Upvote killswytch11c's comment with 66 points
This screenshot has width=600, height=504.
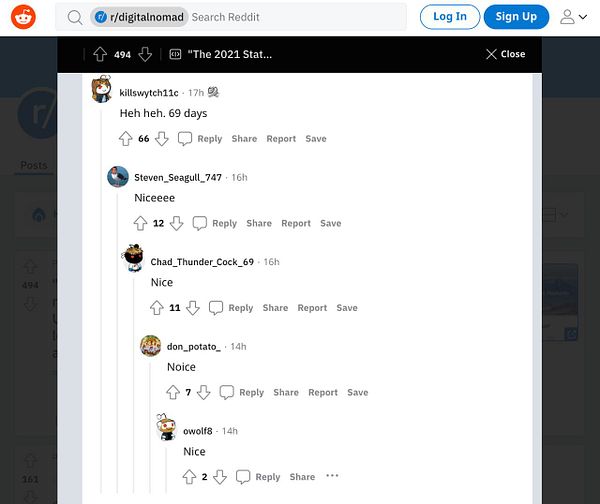point(126,139)
